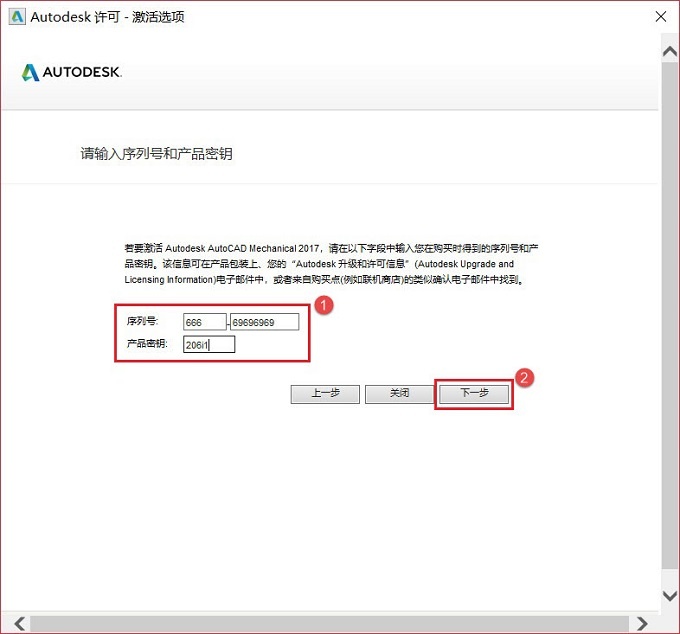Click the 关闭 (Close) button
This screenshot has width=680, height=634.
399,394
